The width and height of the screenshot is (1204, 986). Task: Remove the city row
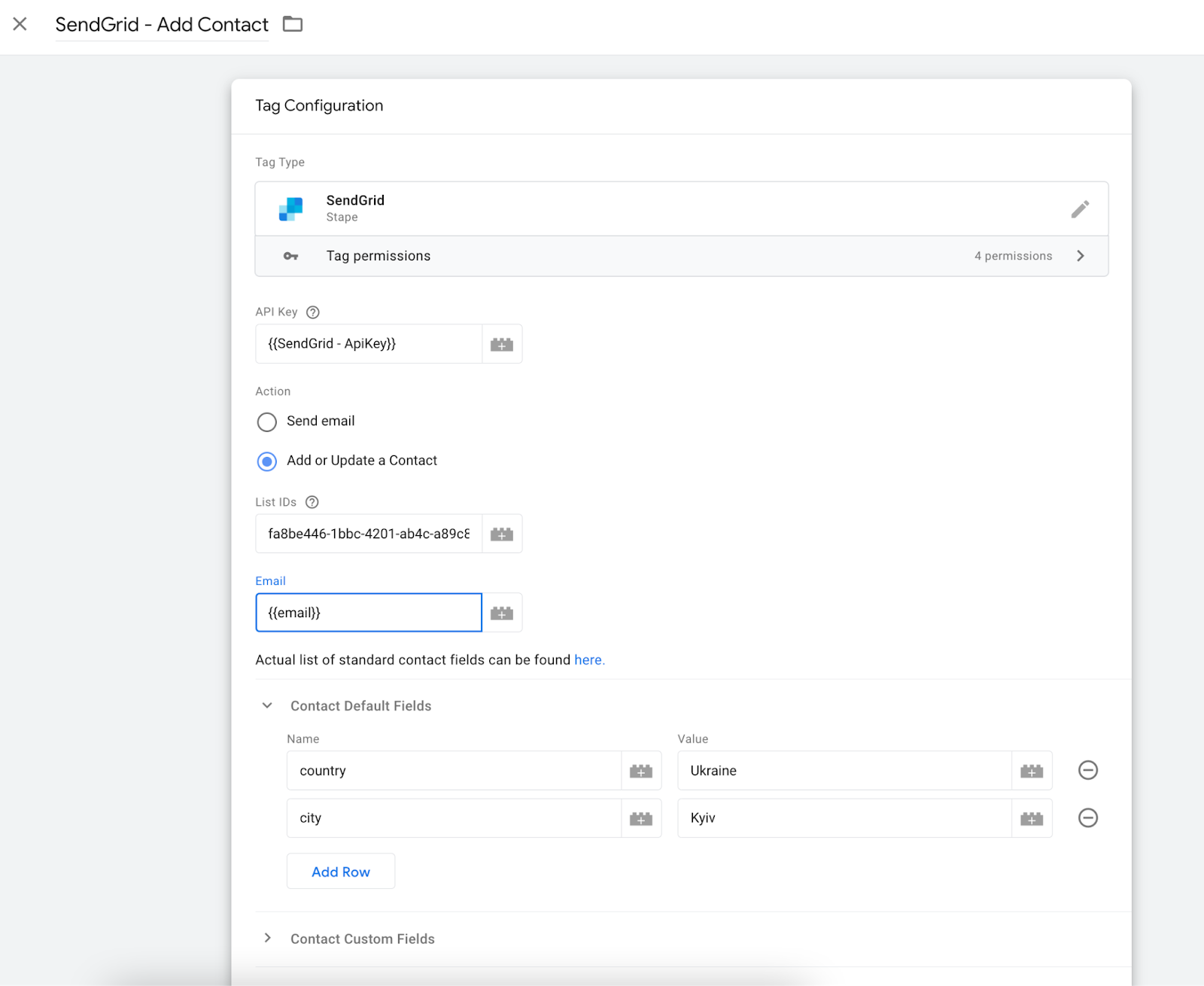(1088, 817)
